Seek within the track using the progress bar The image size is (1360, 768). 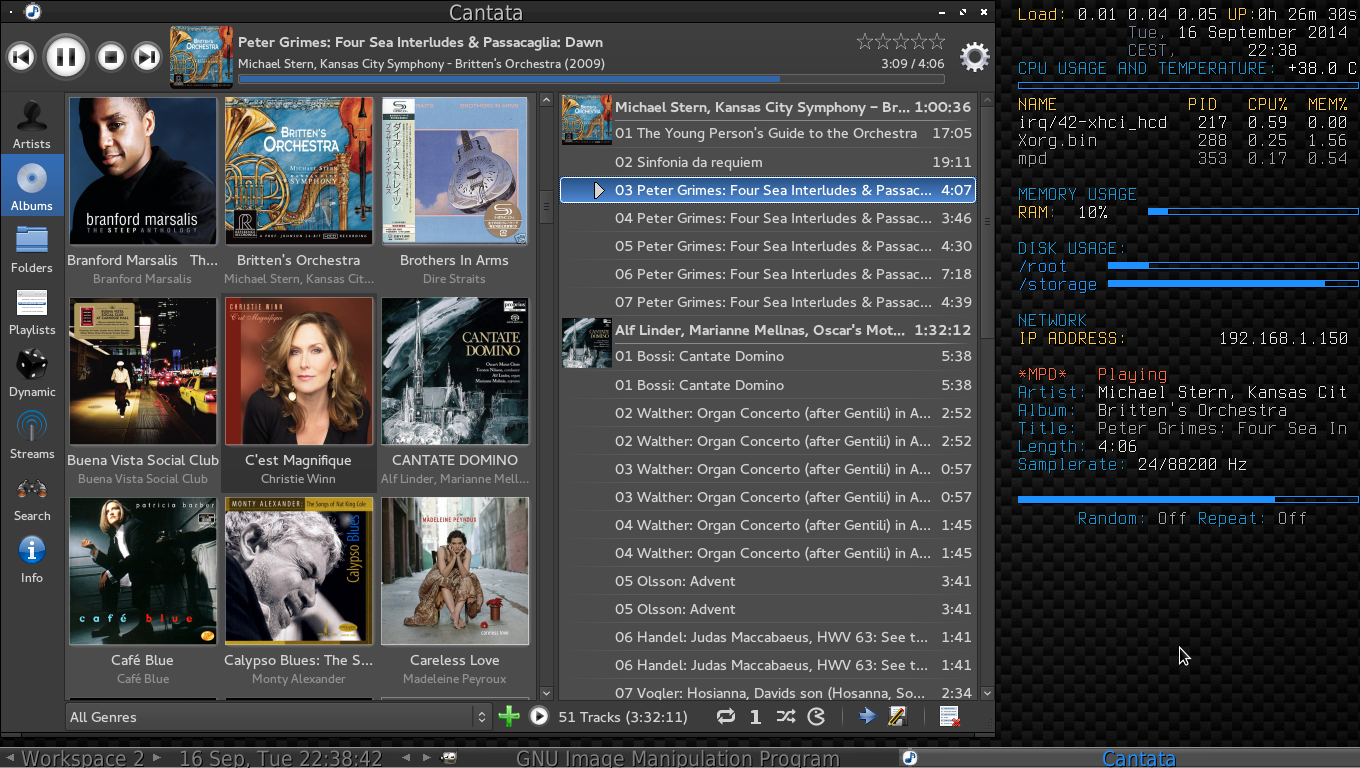point(590,79)
